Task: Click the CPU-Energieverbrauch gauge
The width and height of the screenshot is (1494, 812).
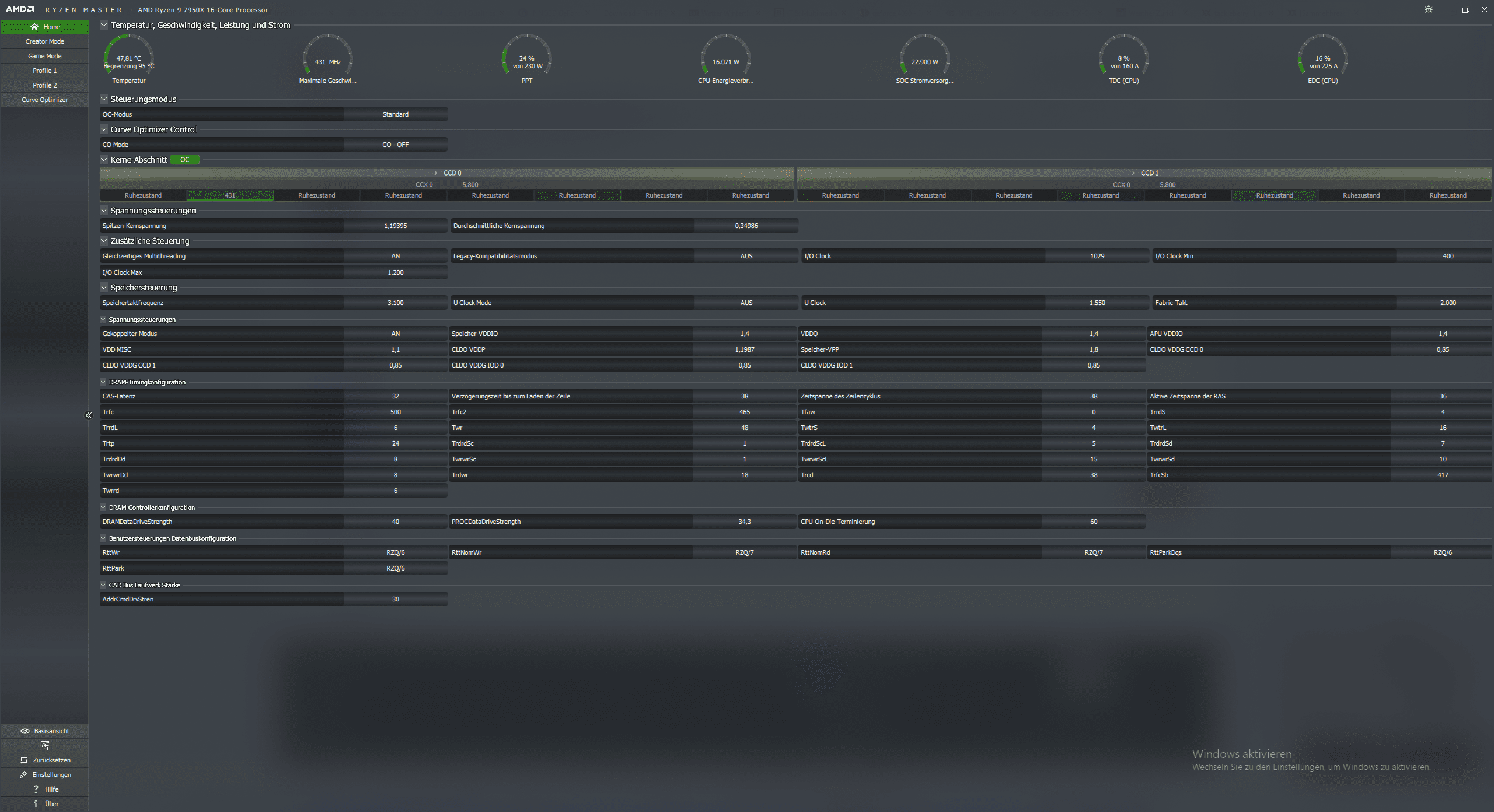Action: (x=726, y=59)
